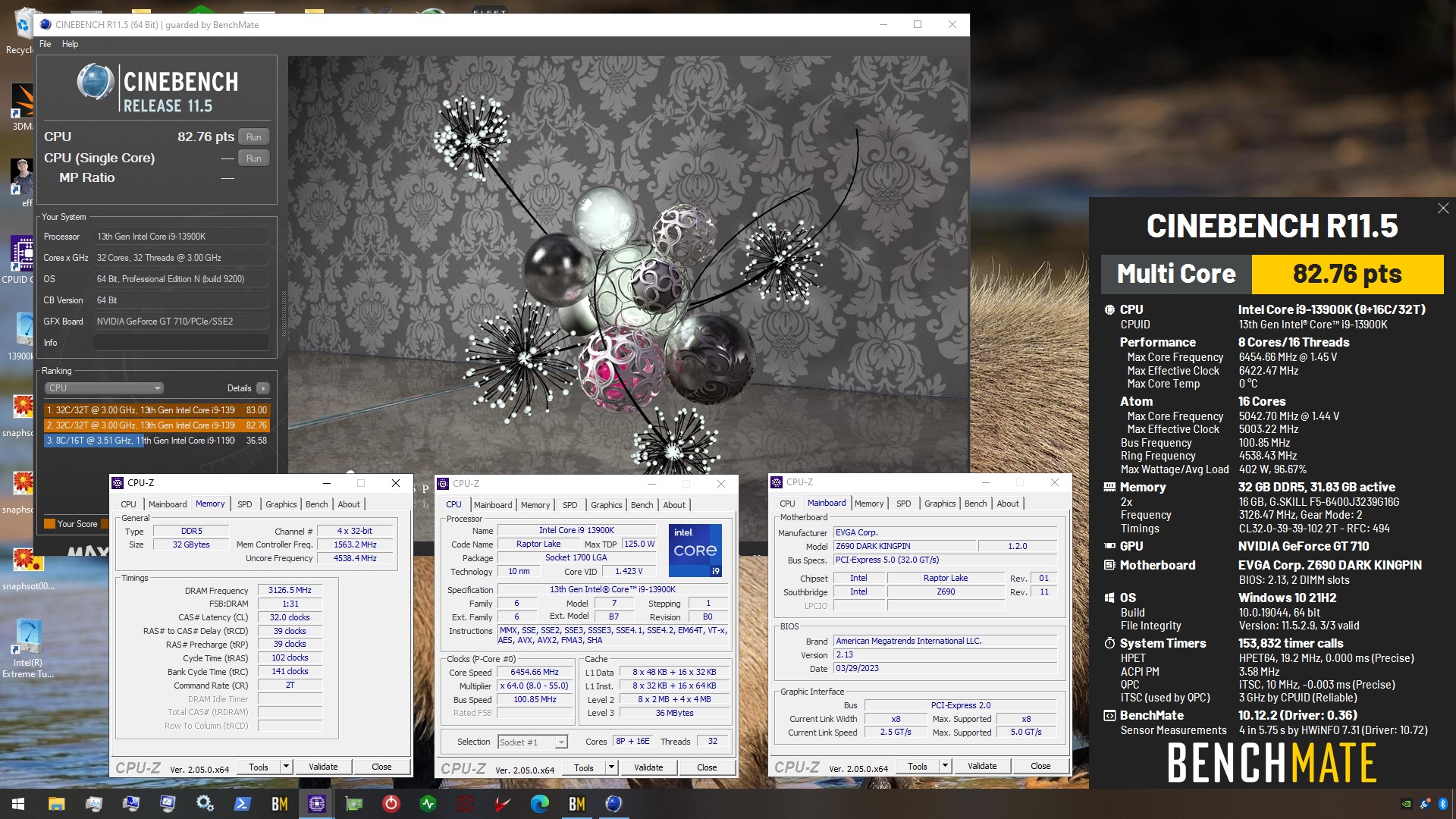Screen dimensions: 1456x819
Task: Open Graphics tab in CPU-Z Memory window
Action: [x=281, y=504]
